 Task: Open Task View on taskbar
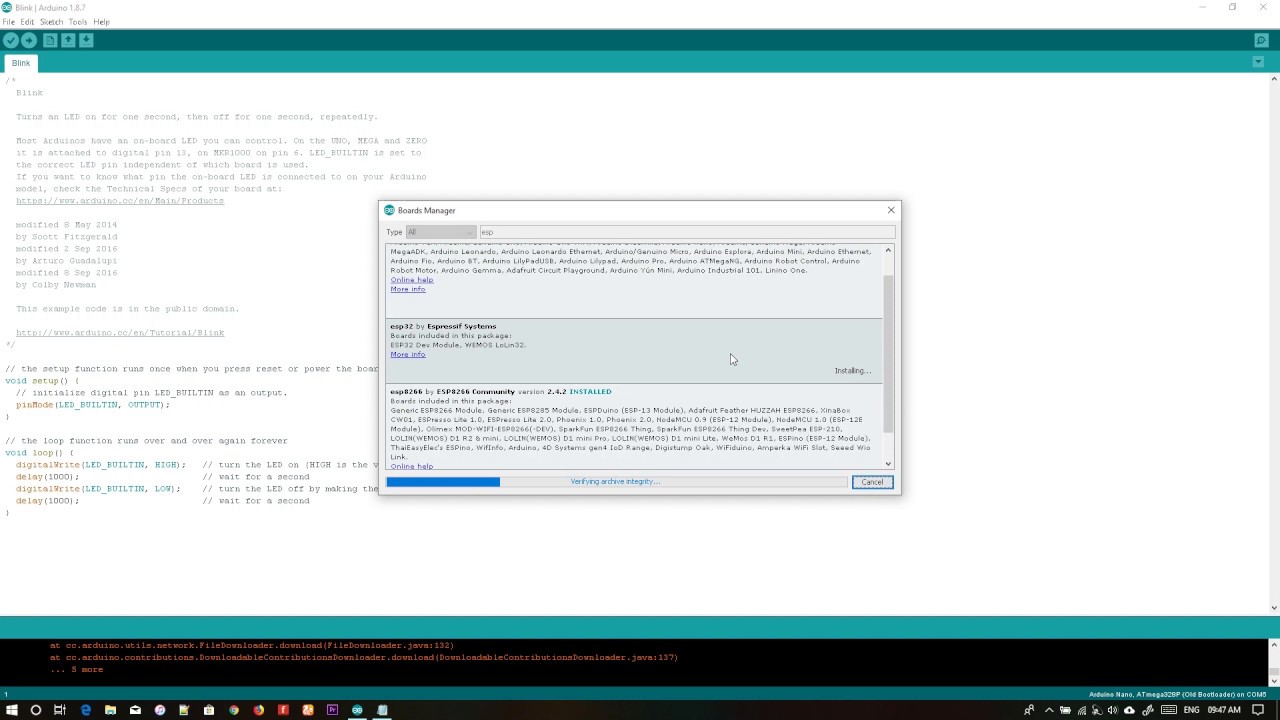[x=60, y=710]
